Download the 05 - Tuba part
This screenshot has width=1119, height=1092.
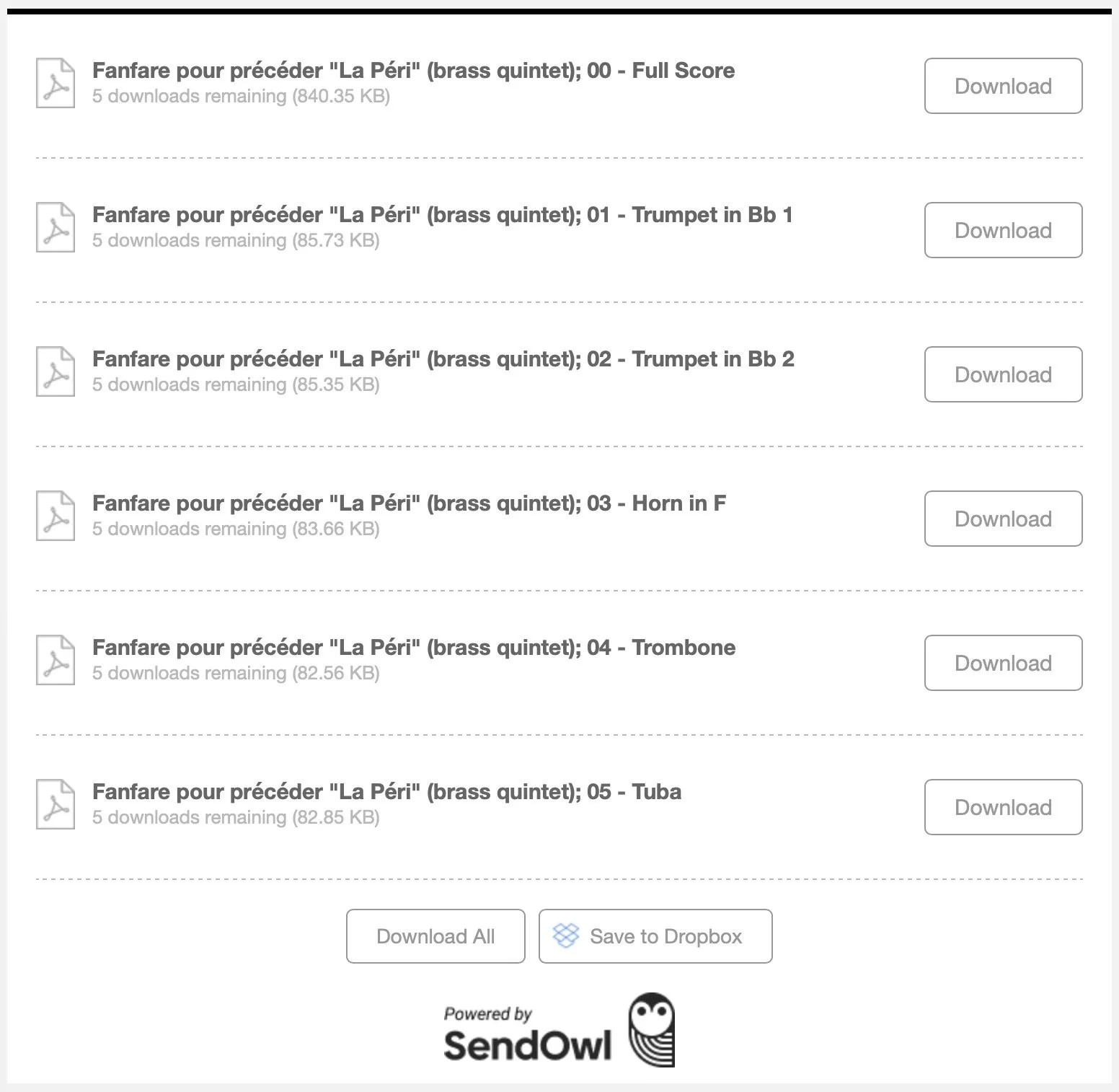(1003, 807)
